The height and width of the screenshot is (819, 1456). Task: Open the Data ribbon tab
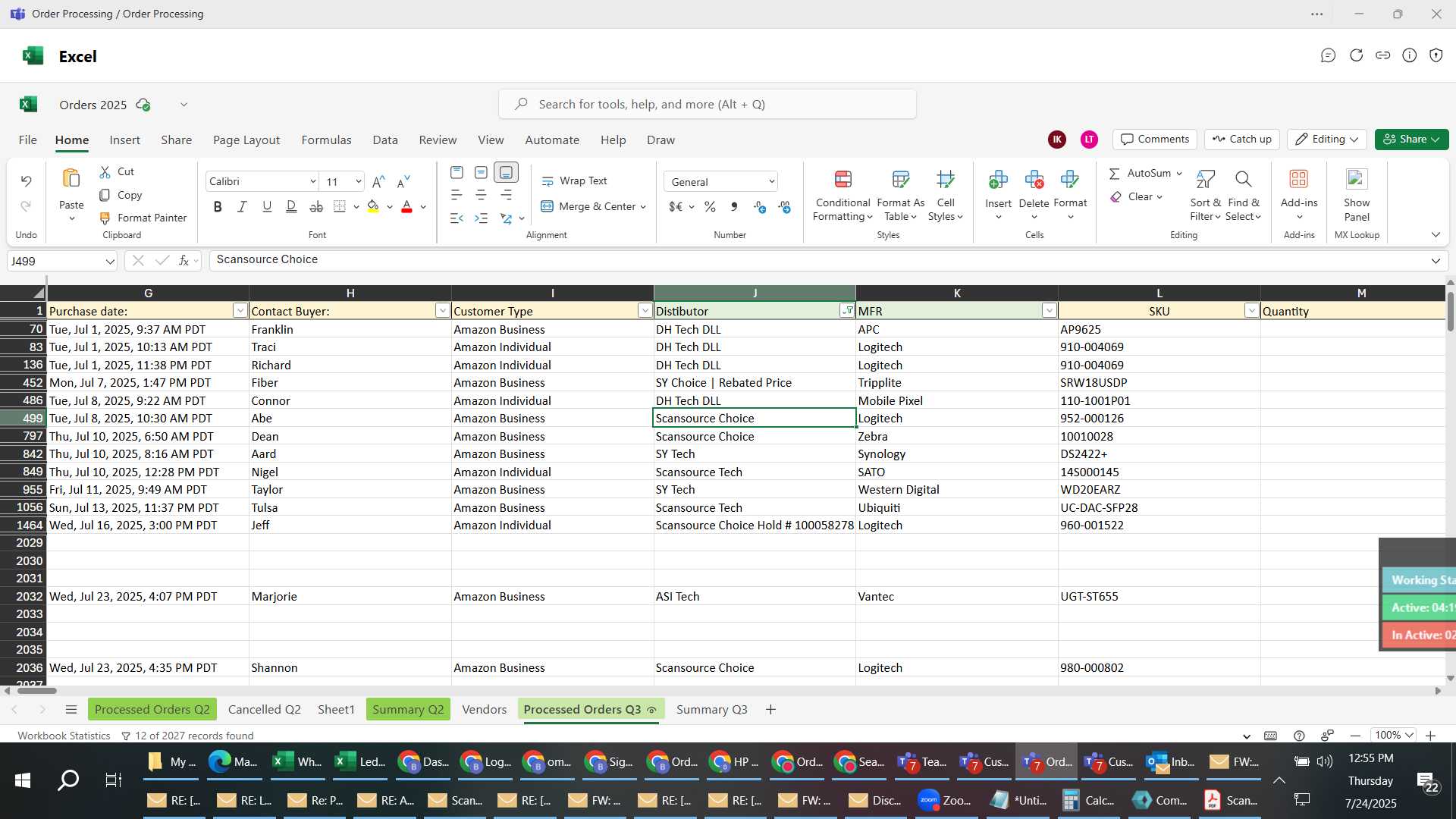pyautogui.click(x=385, y=140)
